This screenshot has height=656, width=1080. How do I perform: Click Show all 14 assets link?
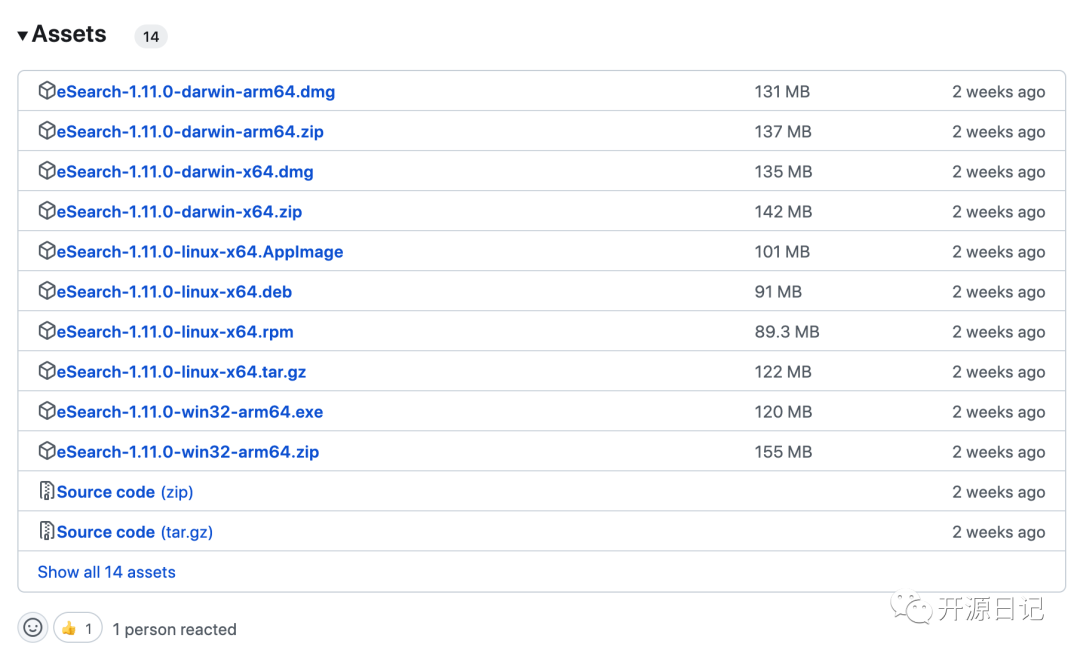pos(107,572)
